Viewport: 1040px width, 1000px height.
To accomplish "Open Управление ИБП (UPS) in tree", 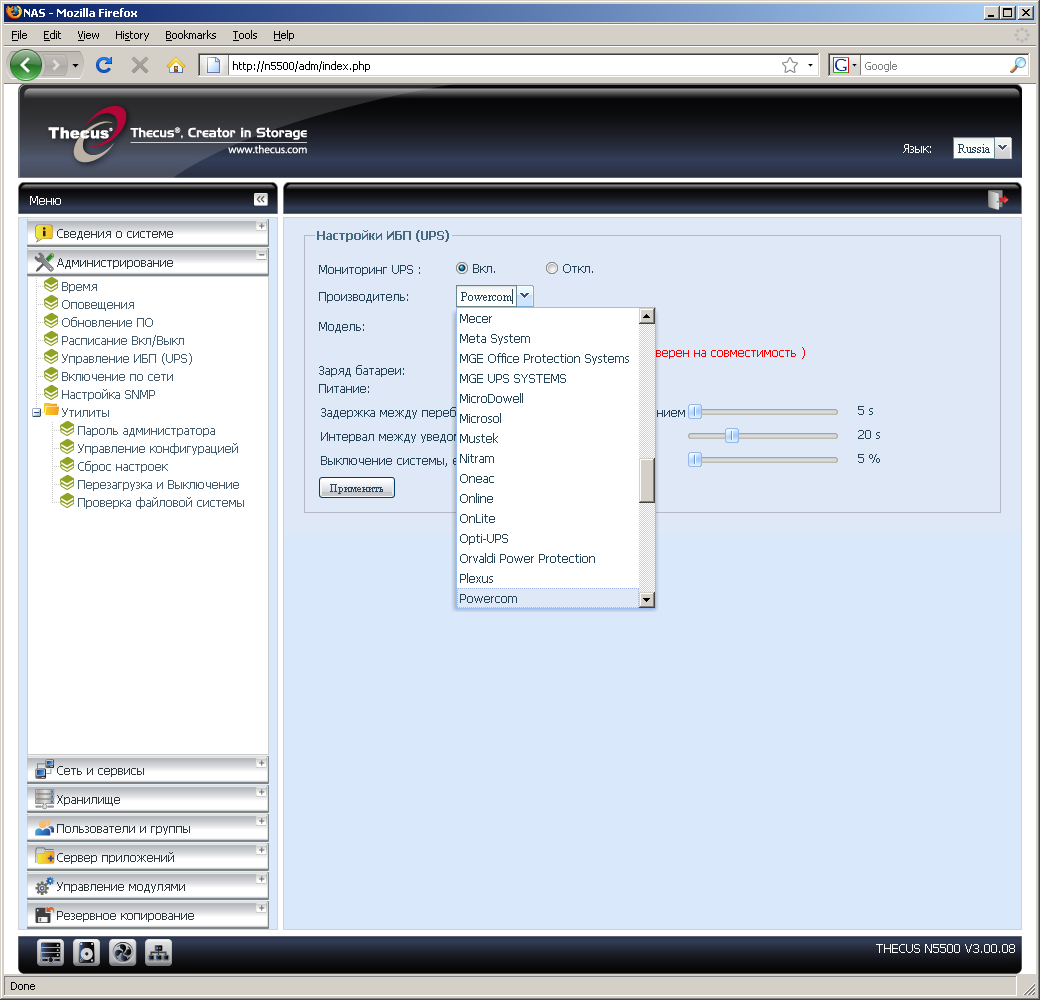I will click(127, 358).
